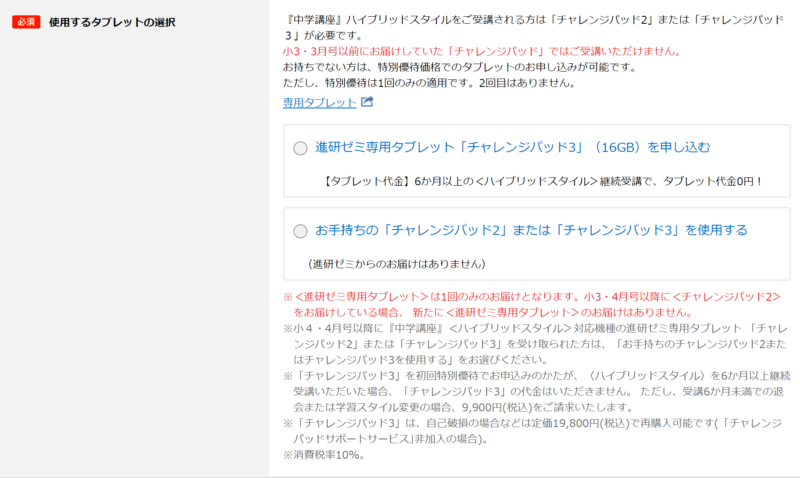Open the 専用タブレット link
The image size is (800, 478).
(319, 103)
